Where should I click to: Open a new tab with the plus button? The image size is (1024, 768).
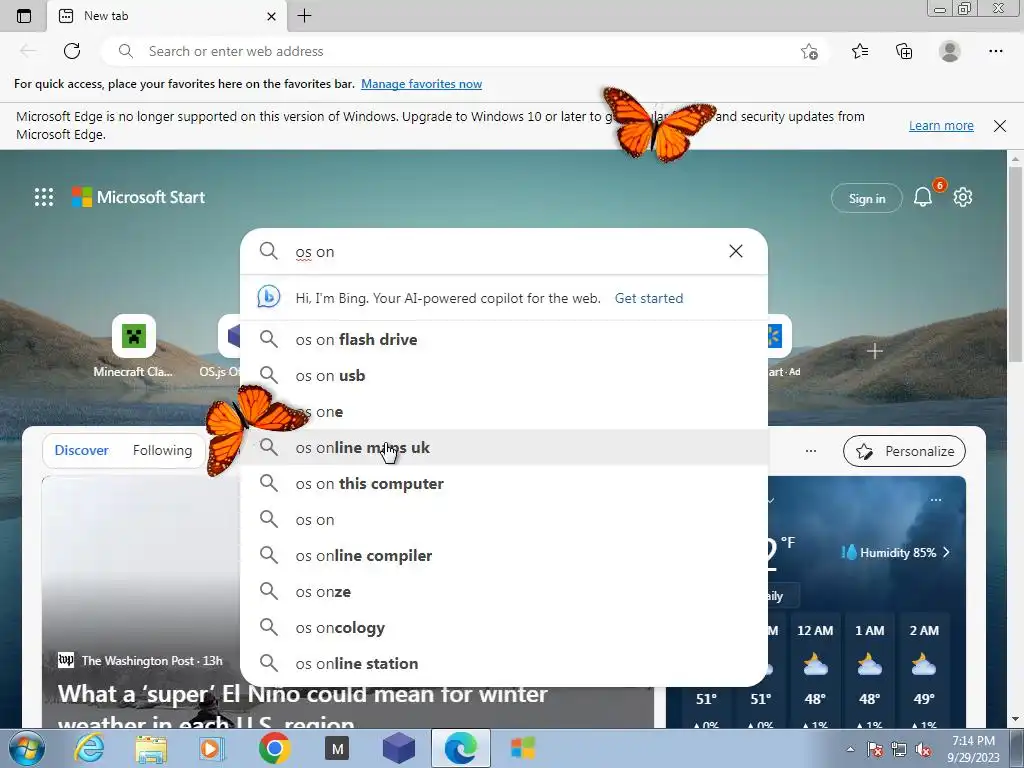(x=304, y=16)
